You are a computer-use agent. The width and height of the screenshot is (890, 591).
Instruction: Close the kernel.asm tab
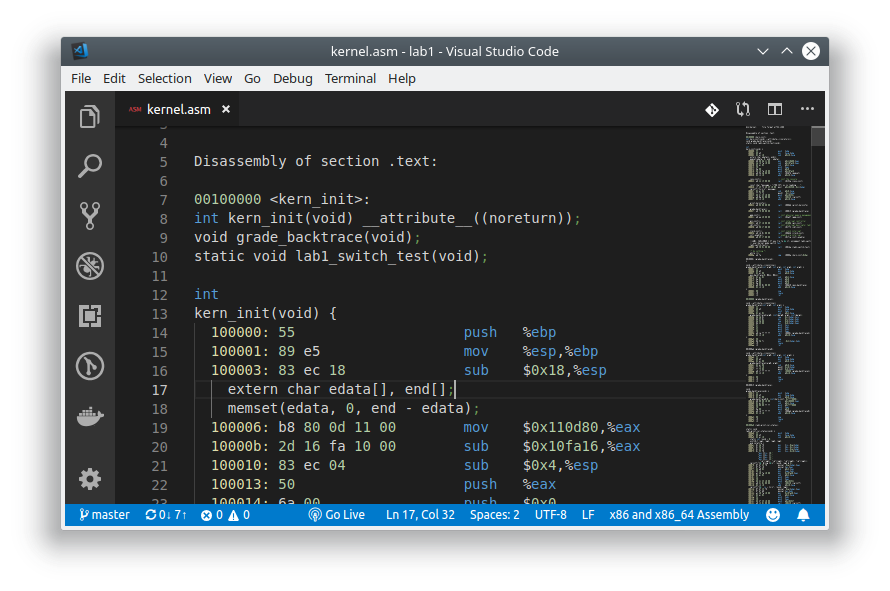226,109
